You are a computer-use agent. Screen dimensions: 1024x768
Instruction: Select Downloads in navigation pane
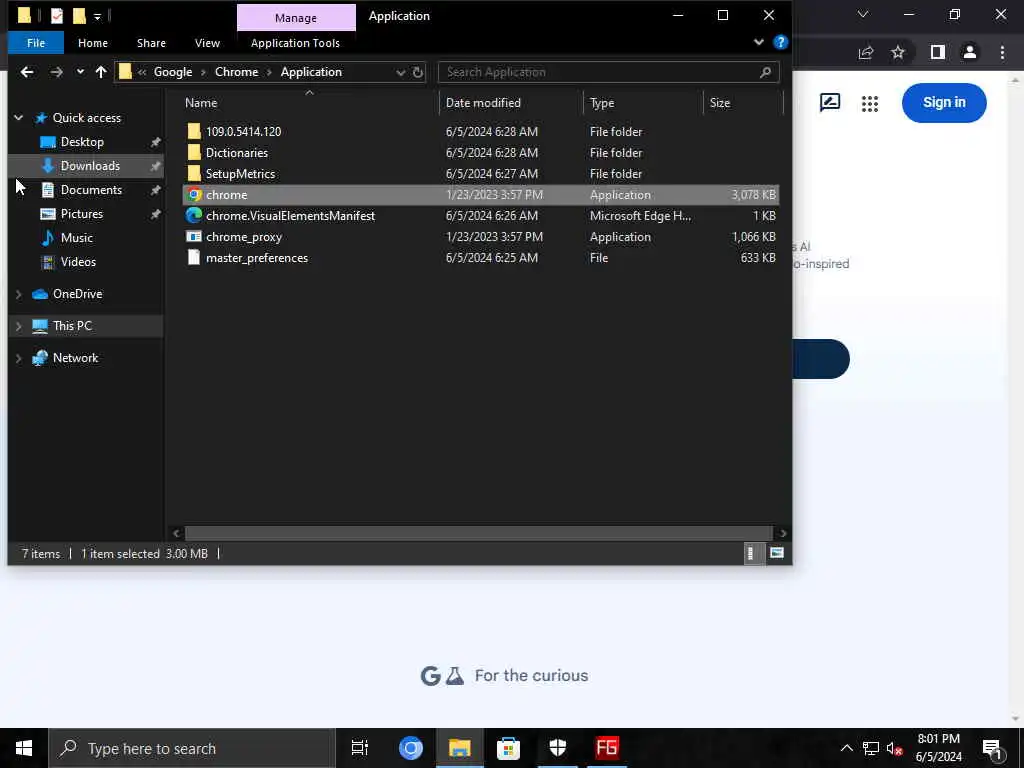tap(90, 166)
